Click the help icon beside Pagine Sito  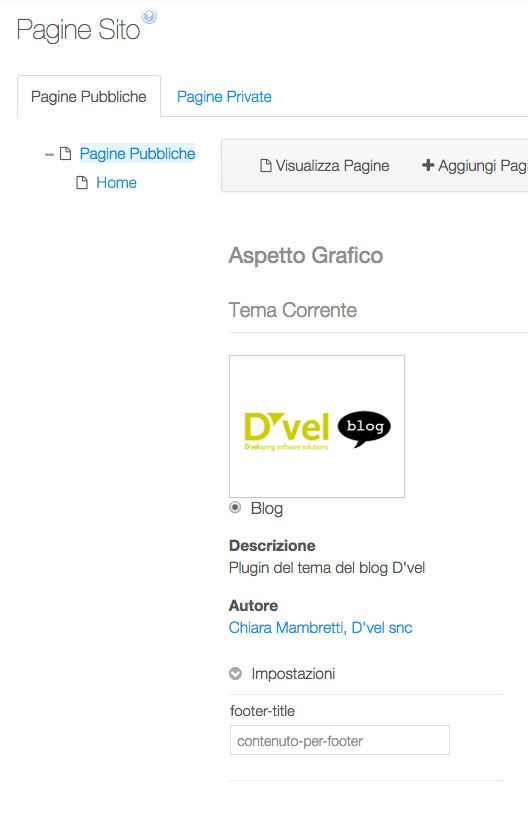149,17
